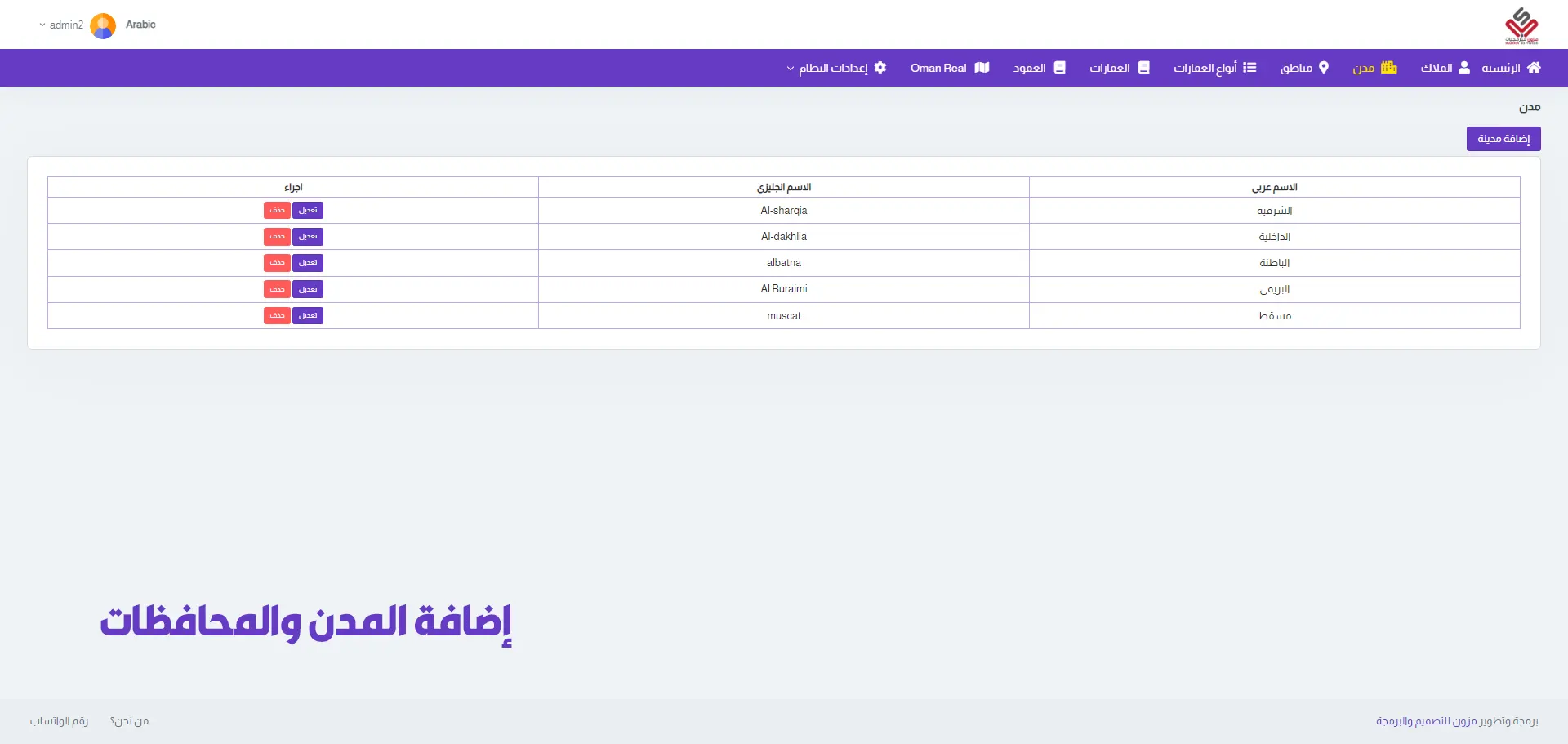This screenshot has height=744, width=1568.
Task: Click the regions map pin icon
Action: click(x=1324, y=68)
